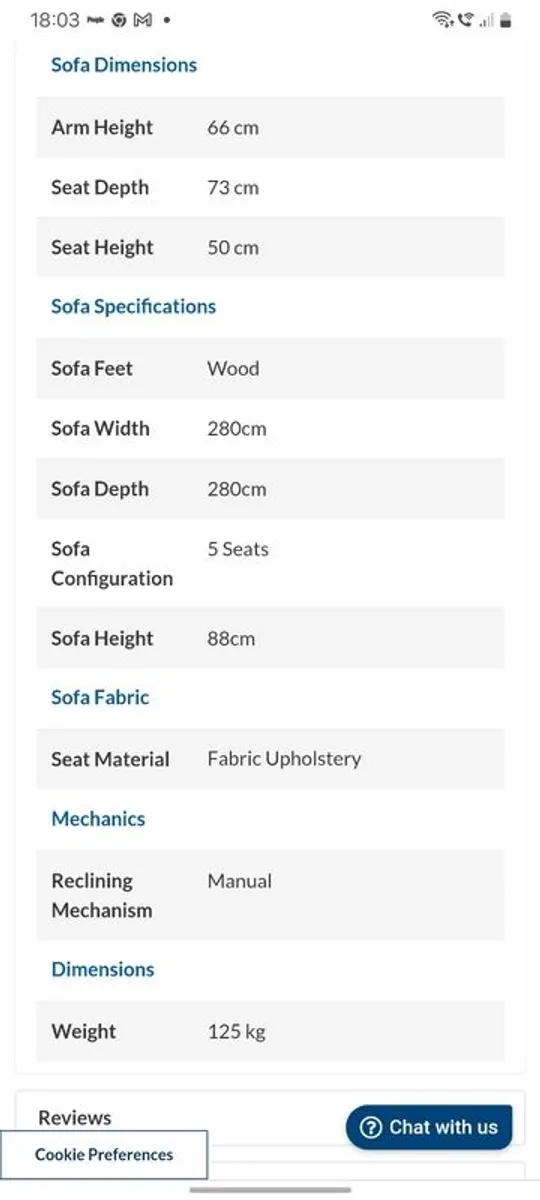Select the Reclining Mechanism row
The height and width of the screenshot is (1200, 540).
[270, 895]
